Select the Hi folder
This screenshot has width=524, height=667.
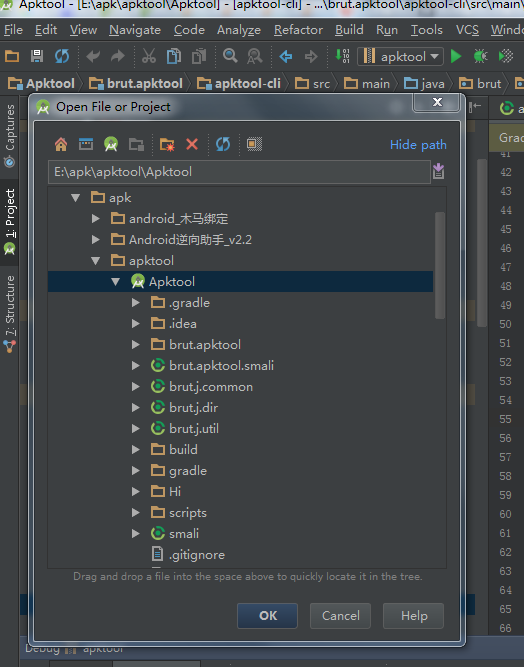tap(166, 491)
